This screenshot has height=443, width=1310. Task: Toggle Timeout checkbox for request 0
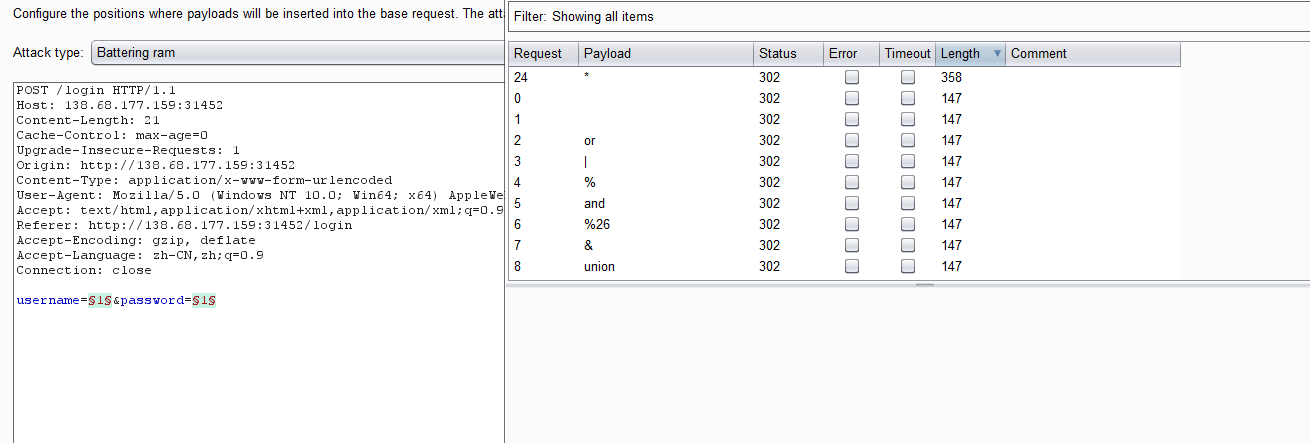coord(908,98)
